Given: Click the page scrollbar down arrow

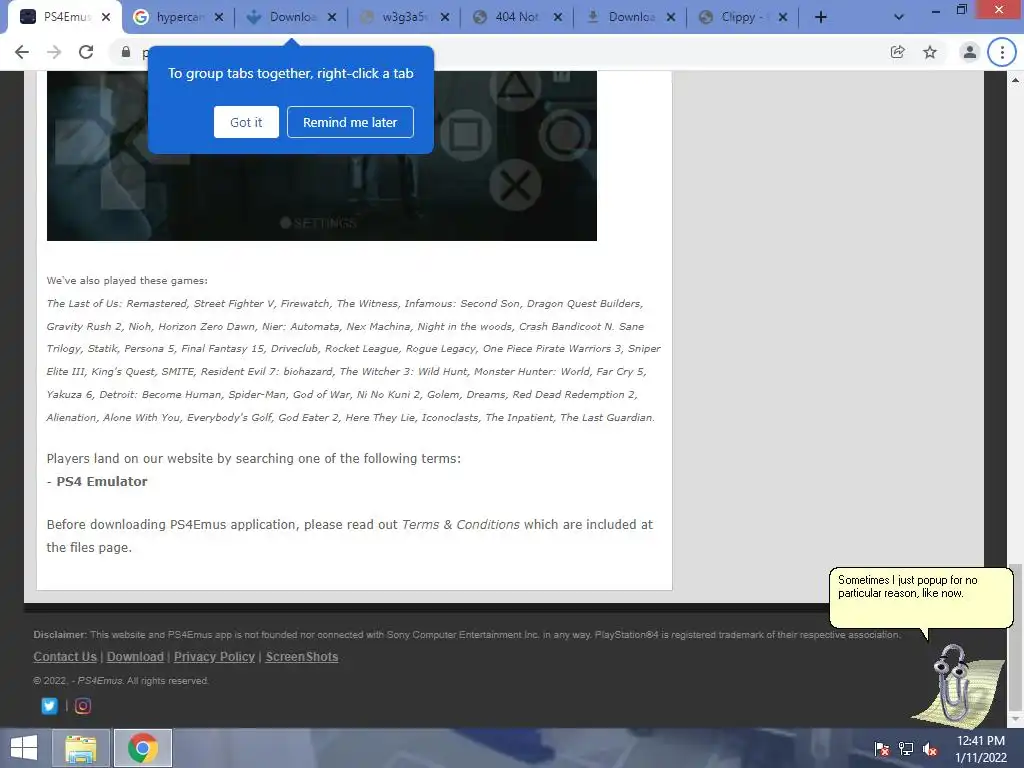Looking at the screenshot, I should click(x=1016, y=720).
